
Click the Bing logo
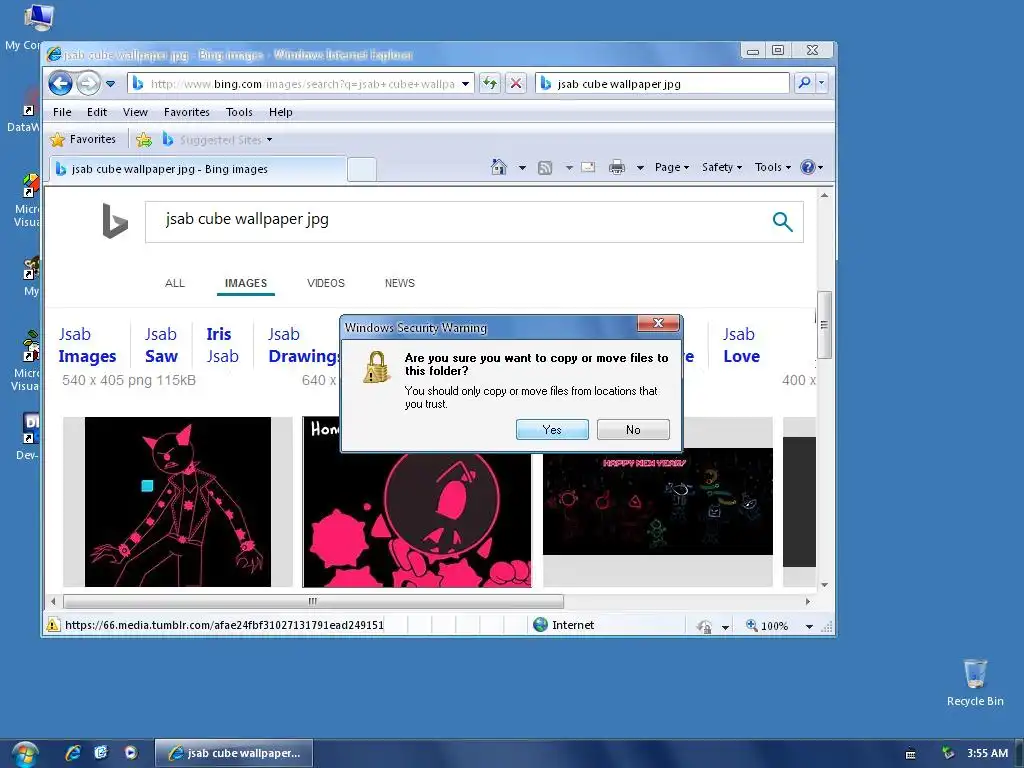[115, 220]
